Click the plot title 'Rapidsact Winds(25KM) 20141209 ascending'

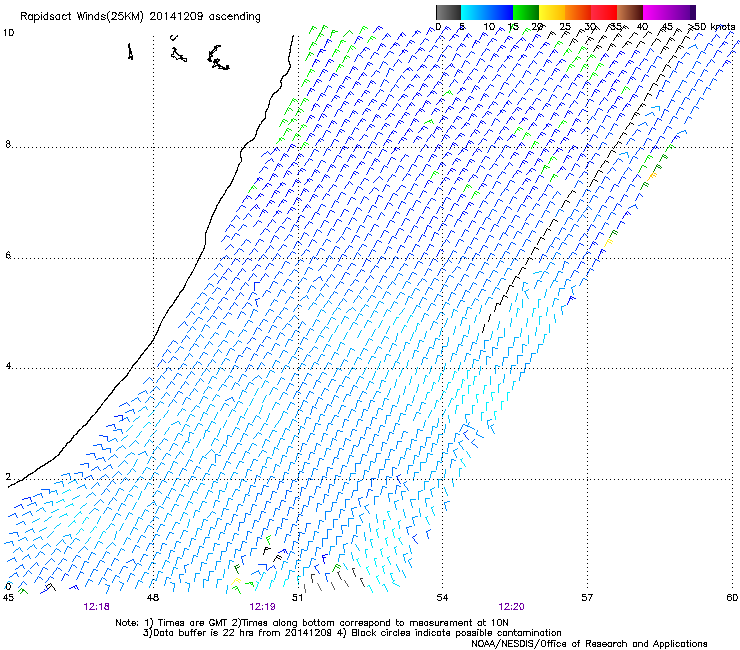(140, 17)
